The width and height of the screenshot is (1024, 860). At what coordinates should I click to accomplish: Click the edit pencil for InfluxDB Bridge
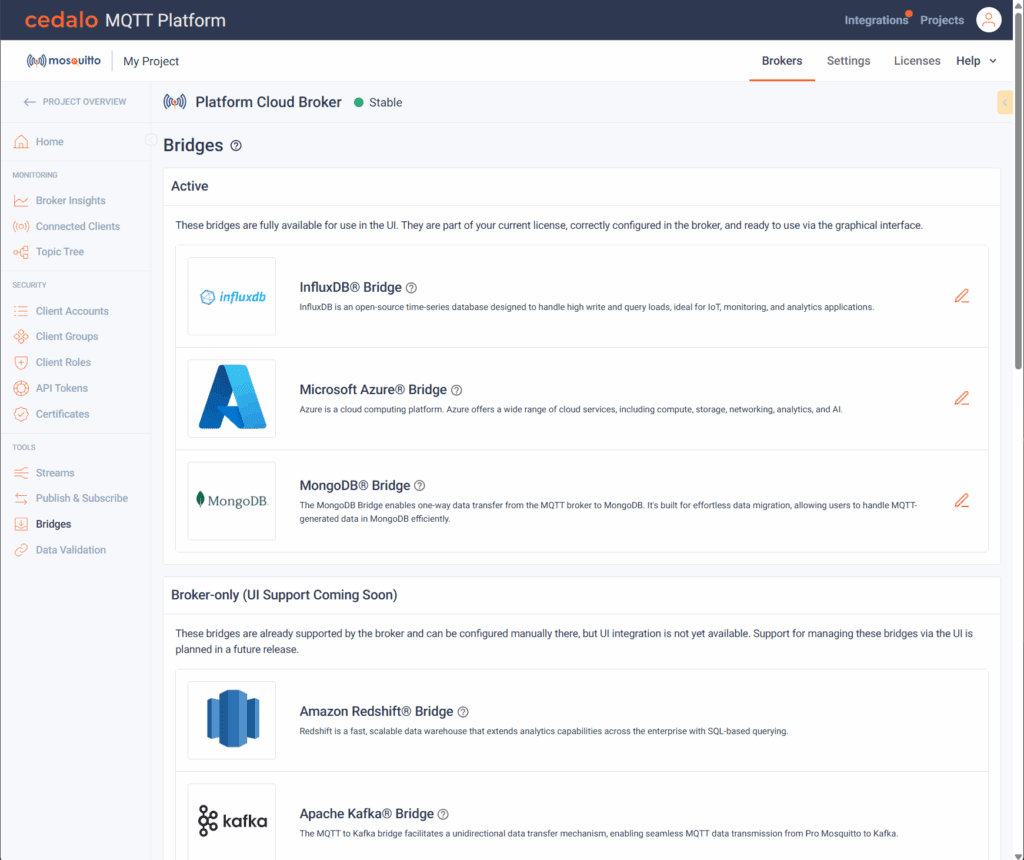coord(961,296)
